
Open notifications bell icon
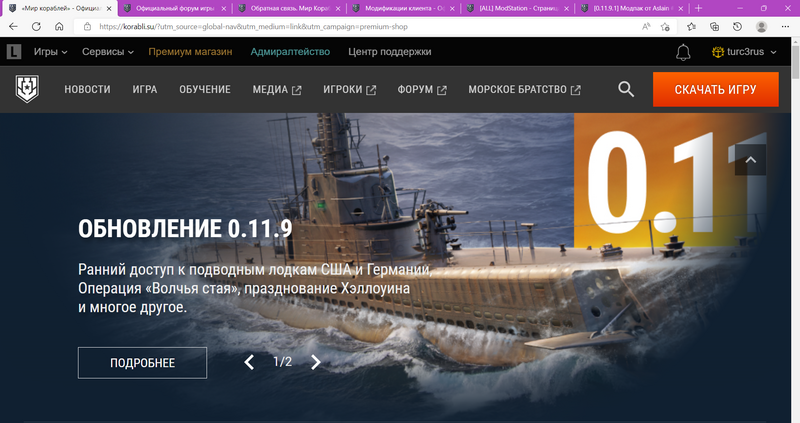click(x=683, y=52)
